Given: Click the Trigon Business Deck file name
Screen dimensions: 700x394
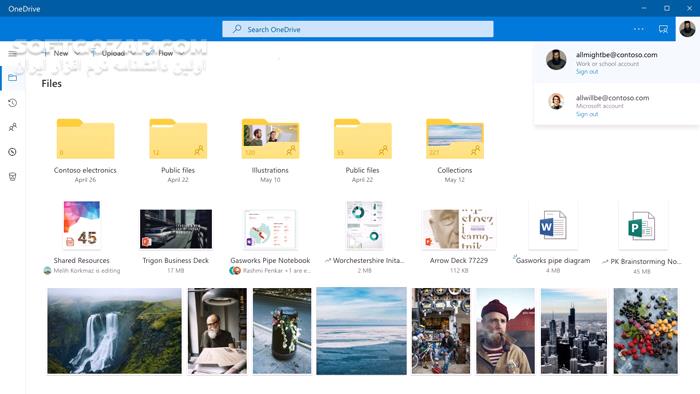Looking at the screenshot, I should click(x=175, y=260).
